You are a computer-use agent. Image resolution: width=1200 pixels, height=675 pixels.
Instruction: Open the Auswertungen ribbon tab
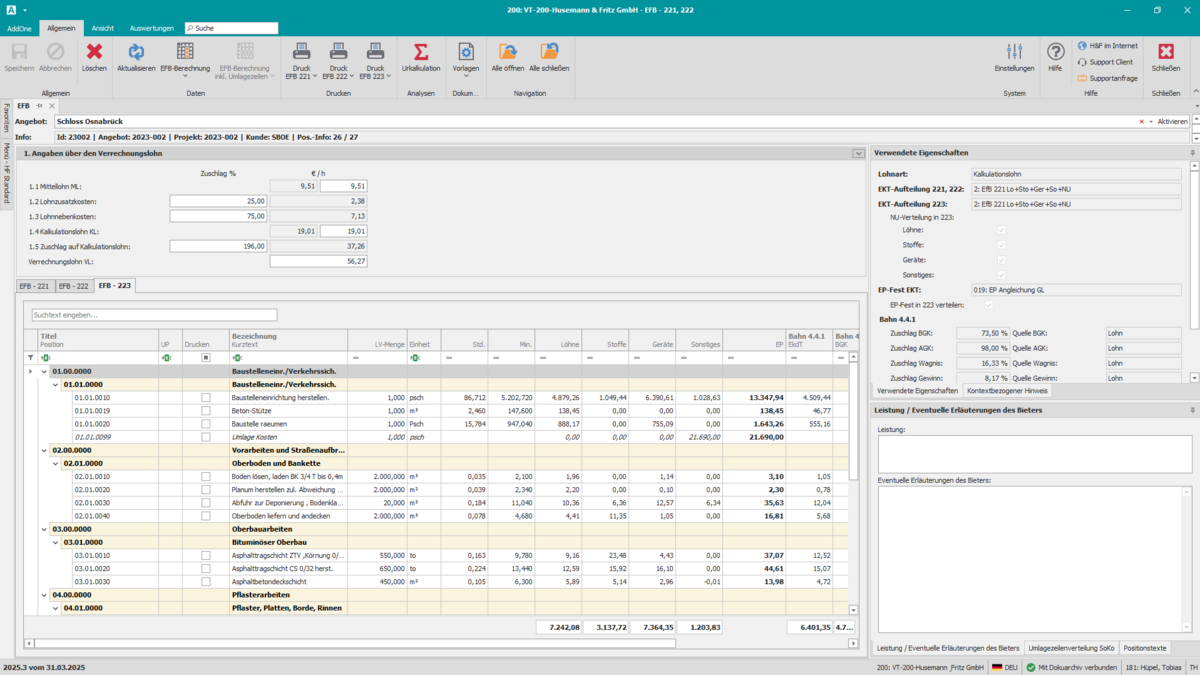pos(152,28)
